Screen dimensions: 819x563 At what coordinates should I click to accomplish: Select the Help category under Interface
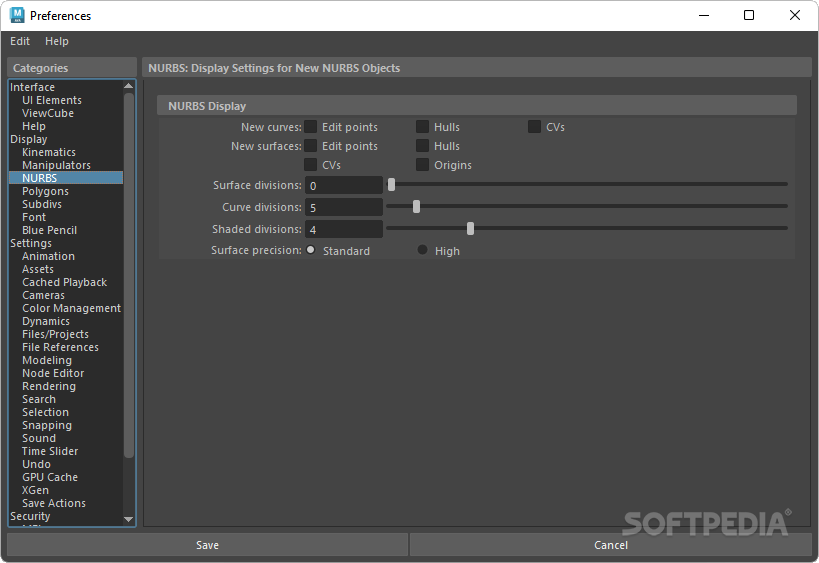[x=33, y=126]
